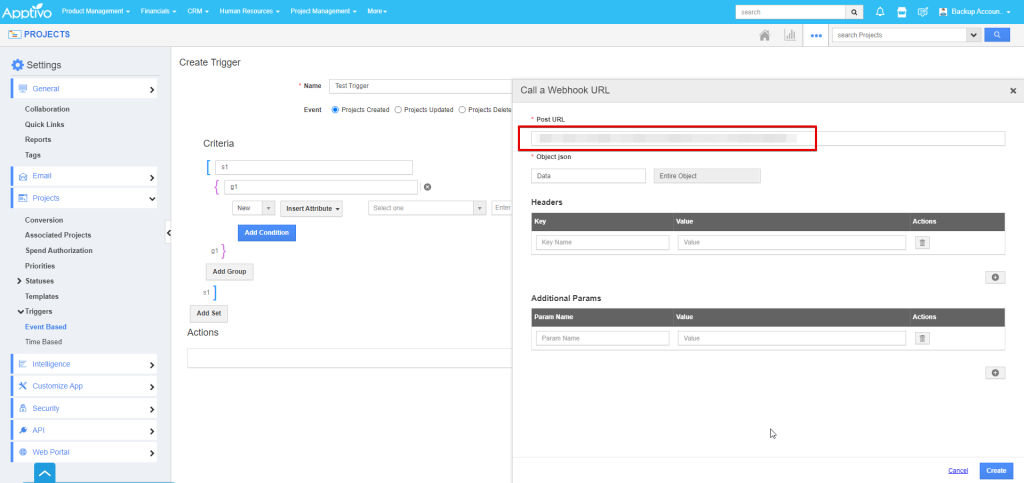Remove group g1 with the x icon
The width and height of the screenshot is (1024, 483).
point(427,187)
